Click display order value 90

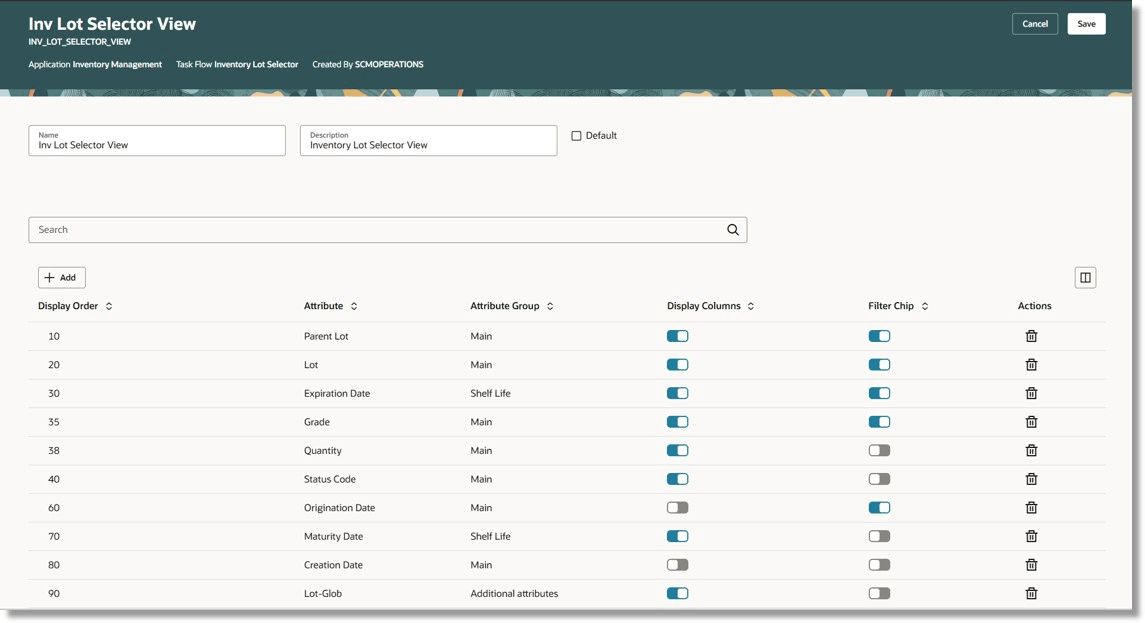tap(54, 593)
